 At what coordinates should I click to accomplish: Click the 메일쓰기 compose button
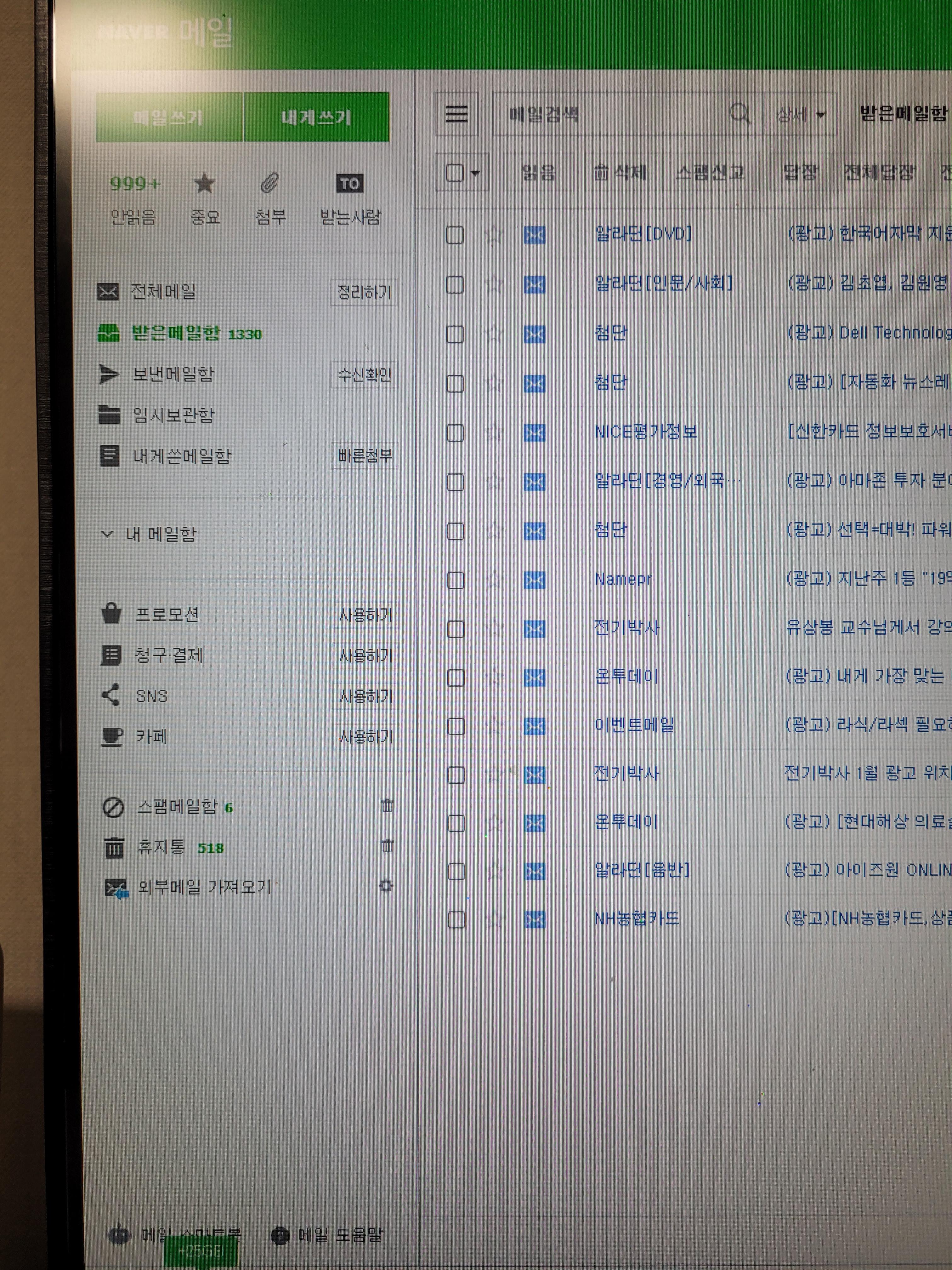coord(169,118)
